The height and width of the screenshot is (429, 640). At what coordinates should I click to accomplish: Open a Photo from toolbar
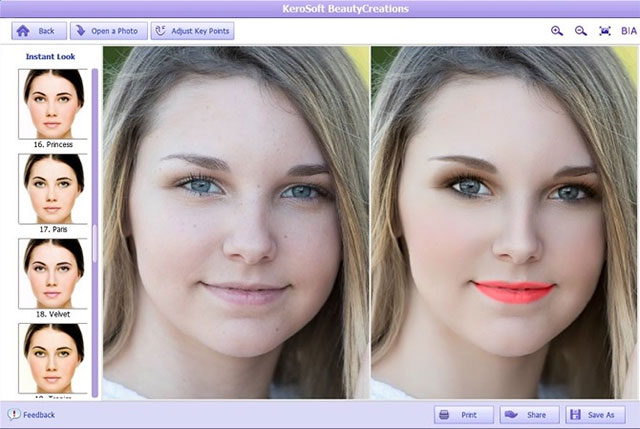click(109, 31)
